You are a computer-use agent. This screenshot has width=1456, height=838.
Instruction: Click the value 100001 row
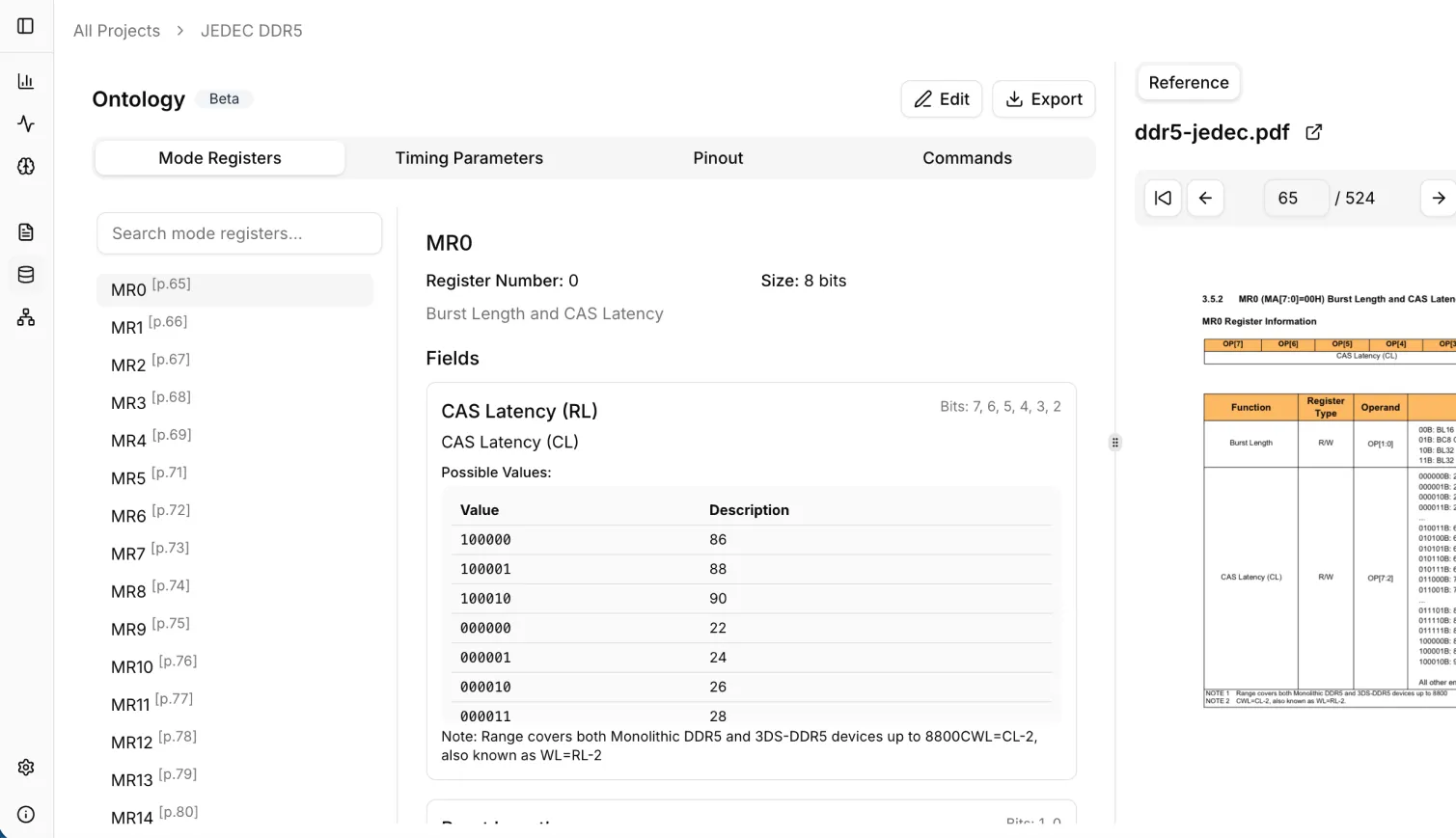pos(751,569)
